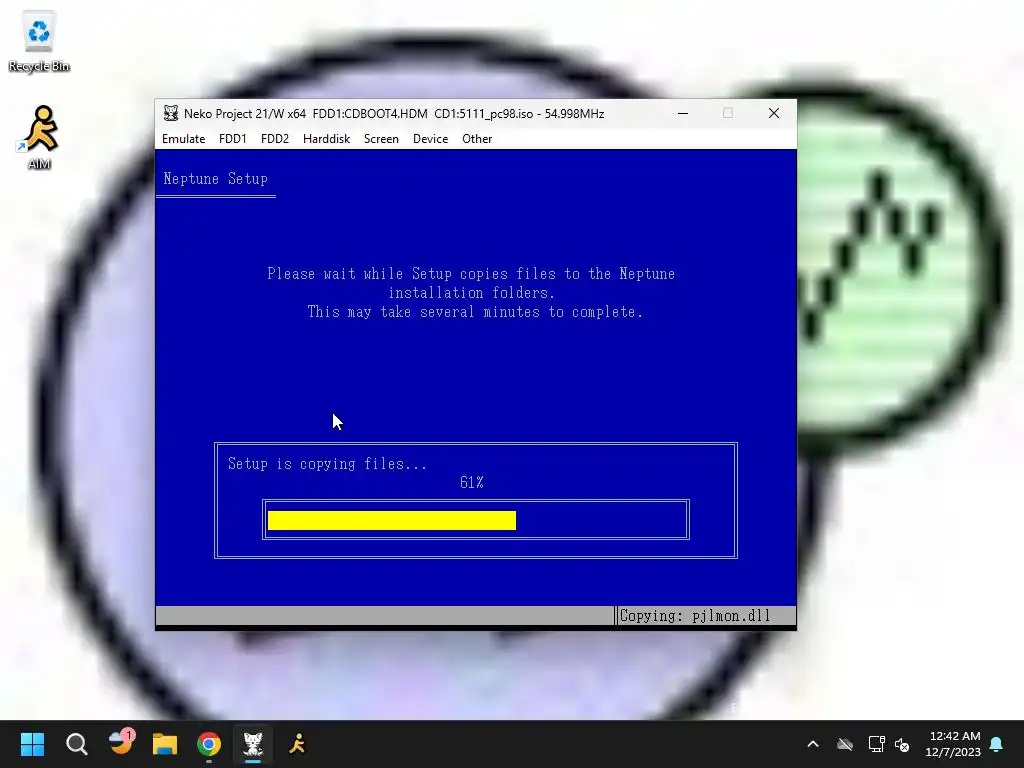Click the network display tray icon

pos(876,744)
